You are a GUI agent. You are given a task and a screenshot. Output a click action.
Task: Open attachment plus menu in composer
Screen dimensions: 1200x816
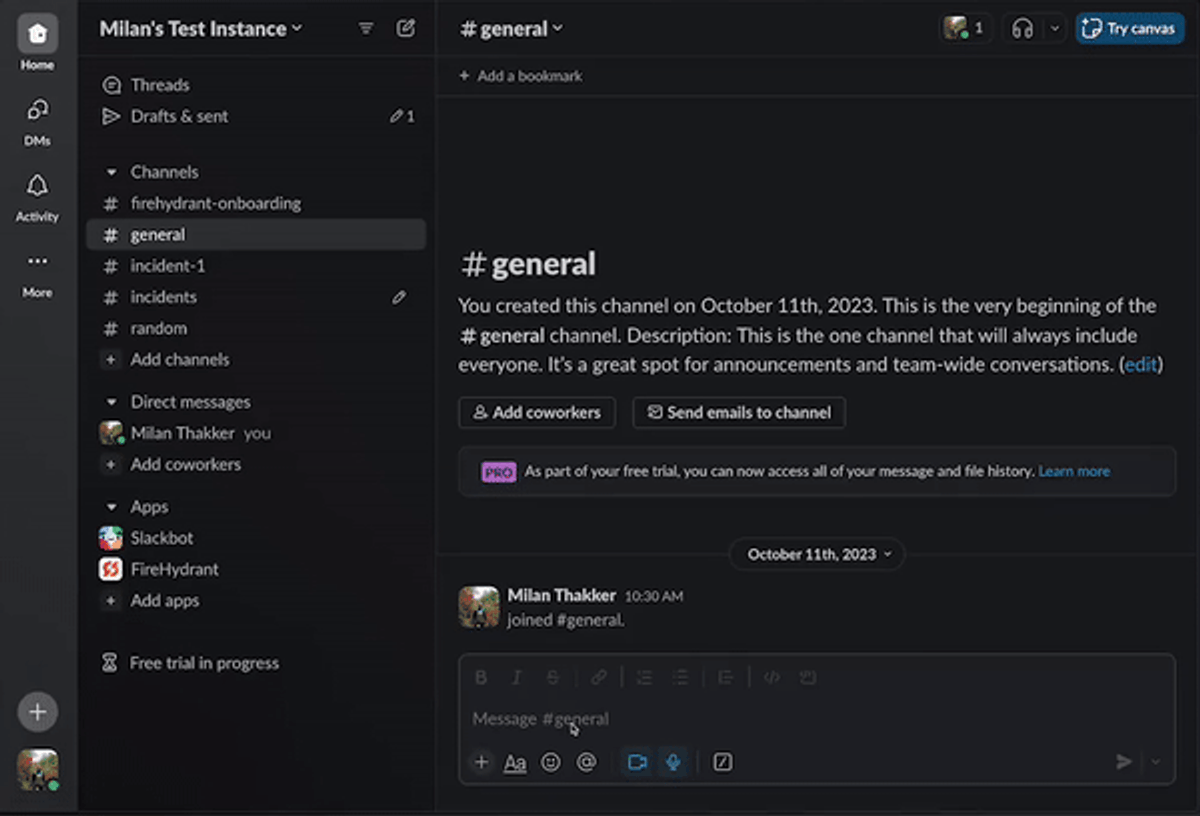point(481,762)
